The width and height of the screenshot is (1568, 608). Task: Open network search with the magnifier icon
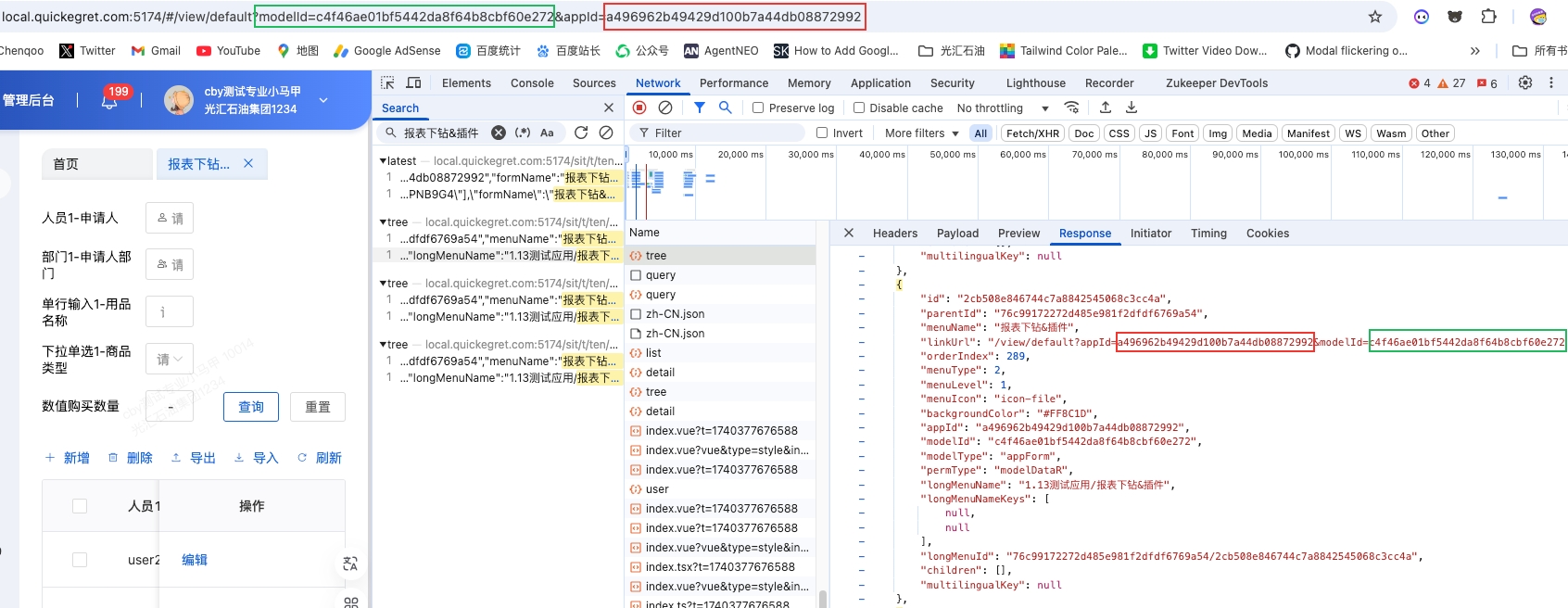(726, 108)
